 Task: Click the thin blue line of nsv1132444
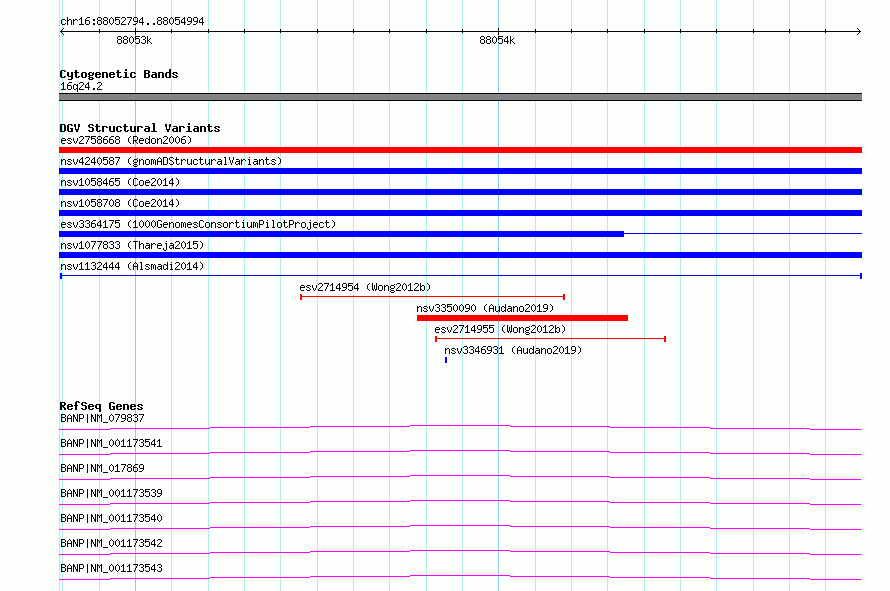click(x=460, y=276)
